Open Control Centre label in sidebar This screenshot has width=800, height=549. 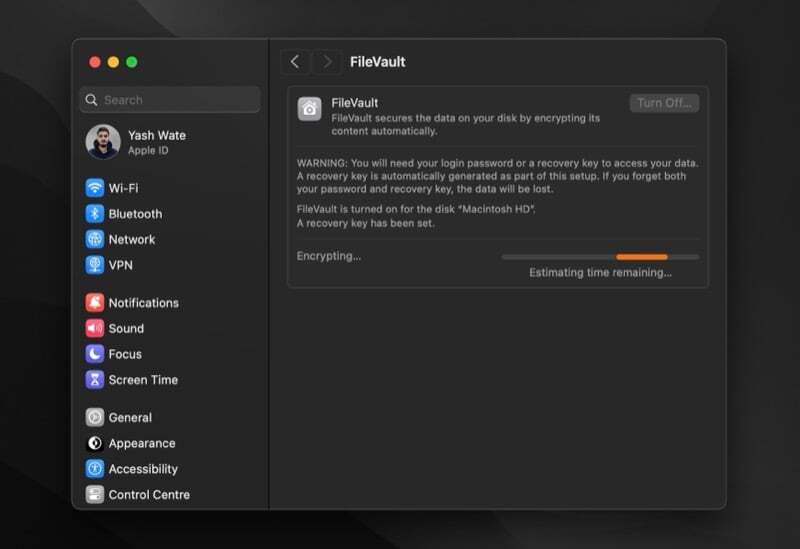click(x=149, y=494)
